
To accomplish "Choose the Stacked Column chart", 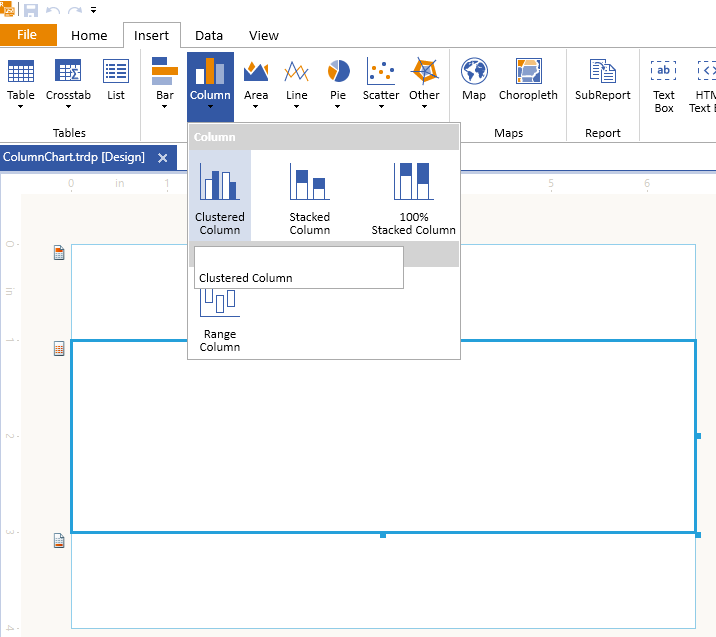I will [310, 197].
